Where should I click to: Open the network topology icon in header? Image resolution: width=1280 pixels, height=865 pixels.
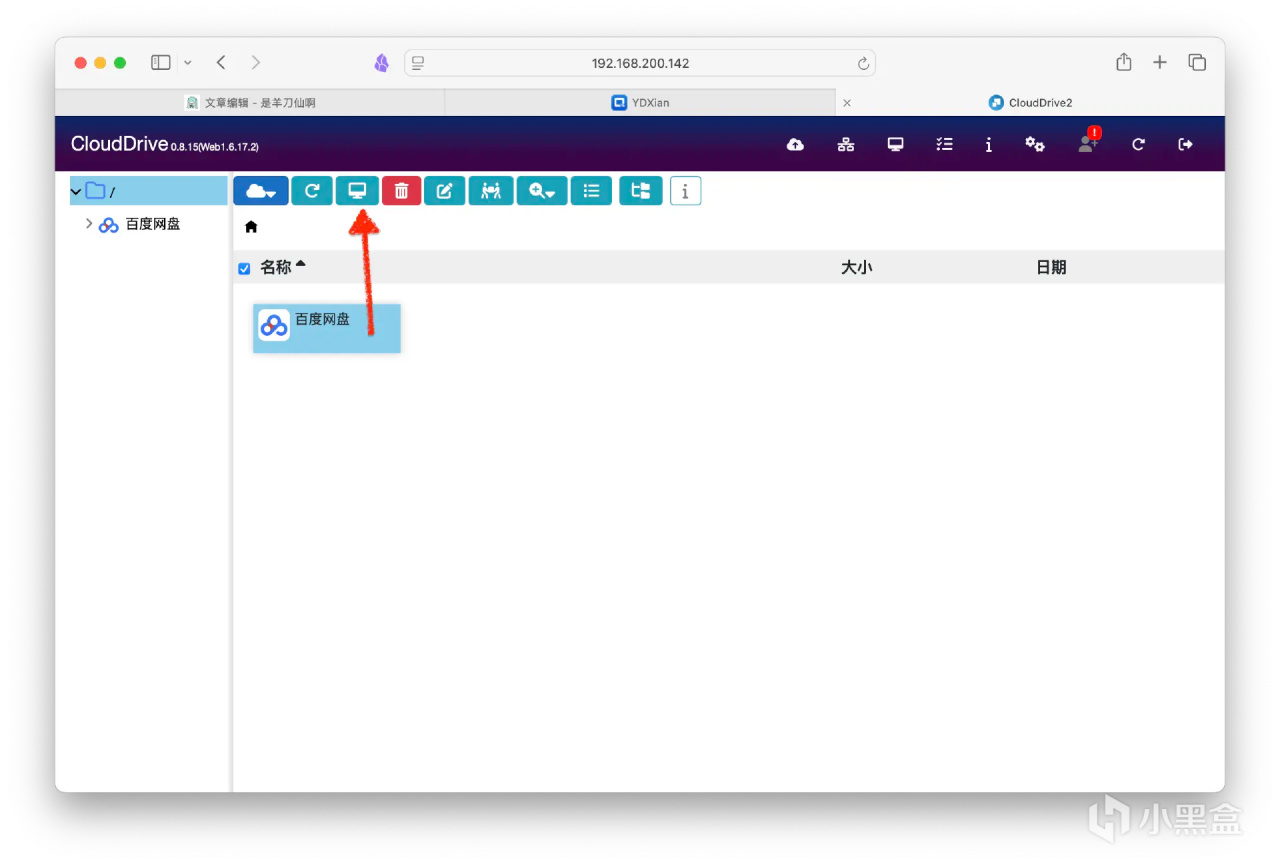[846, 144]
